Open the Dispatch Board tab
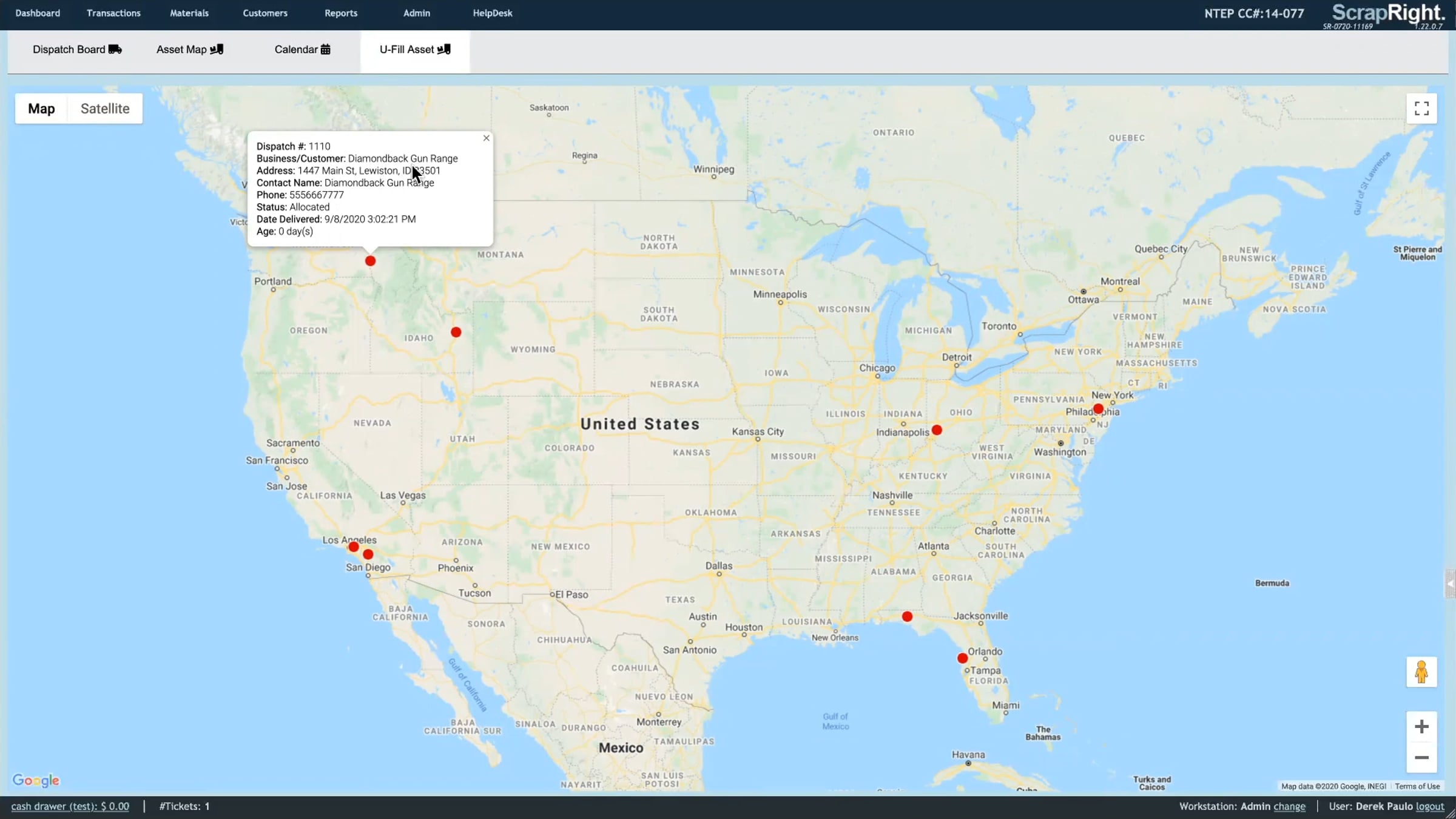Screen dimensions: 1456x819 tap(77, 50)
